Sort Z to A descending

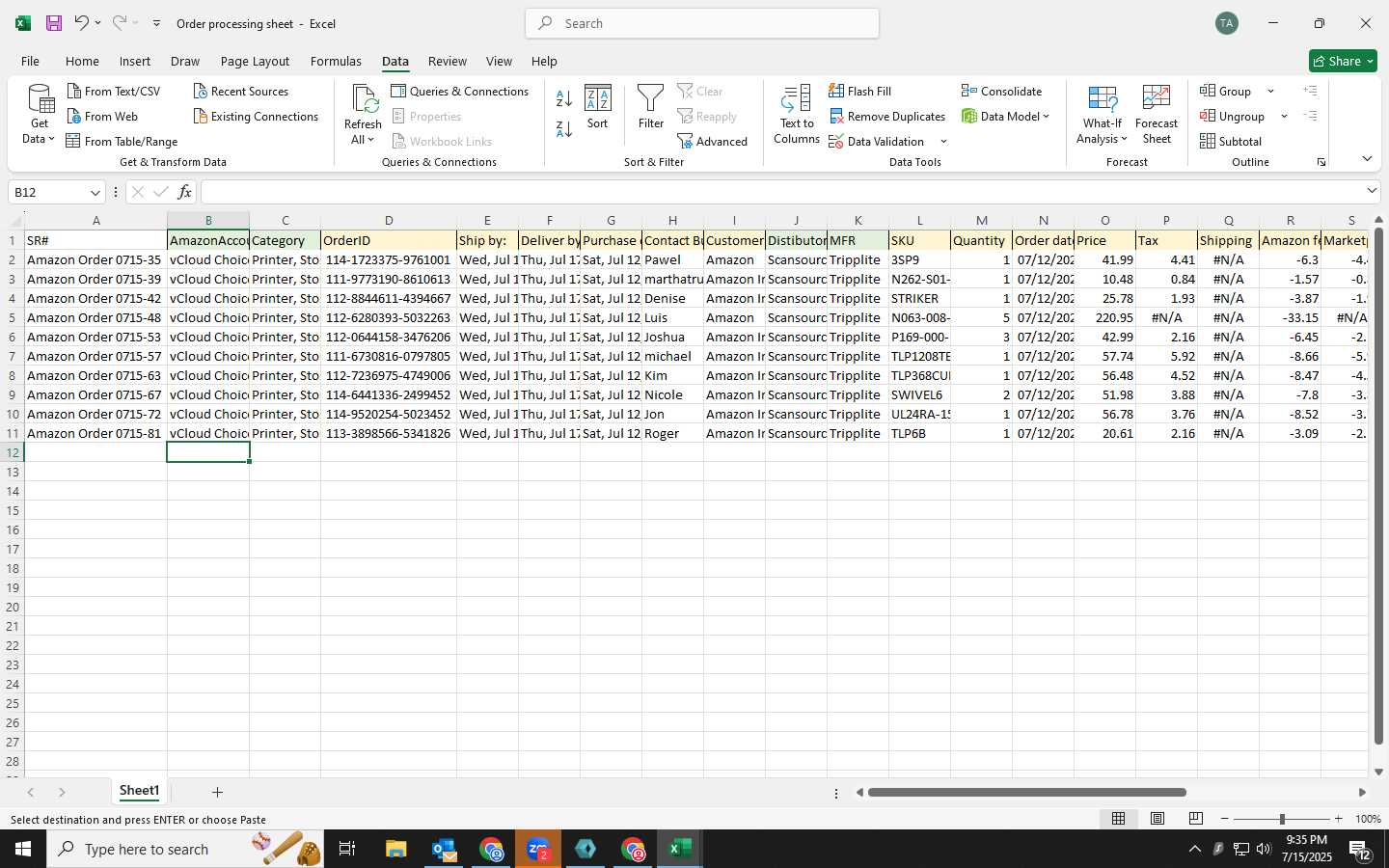(564, 128)
